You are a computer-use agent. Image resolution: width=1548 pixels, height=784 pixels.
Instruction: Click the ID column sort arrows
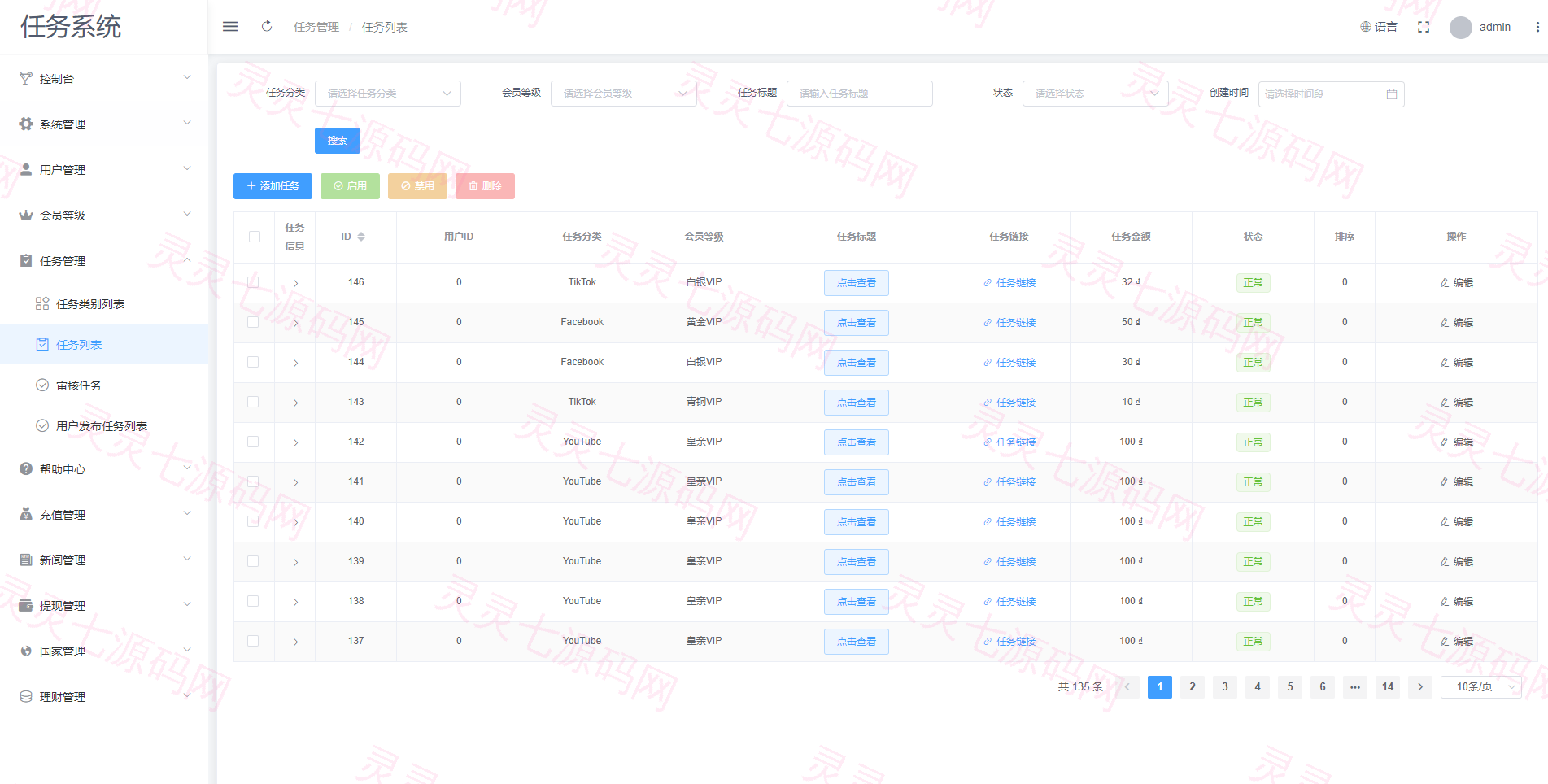[361, 237]
